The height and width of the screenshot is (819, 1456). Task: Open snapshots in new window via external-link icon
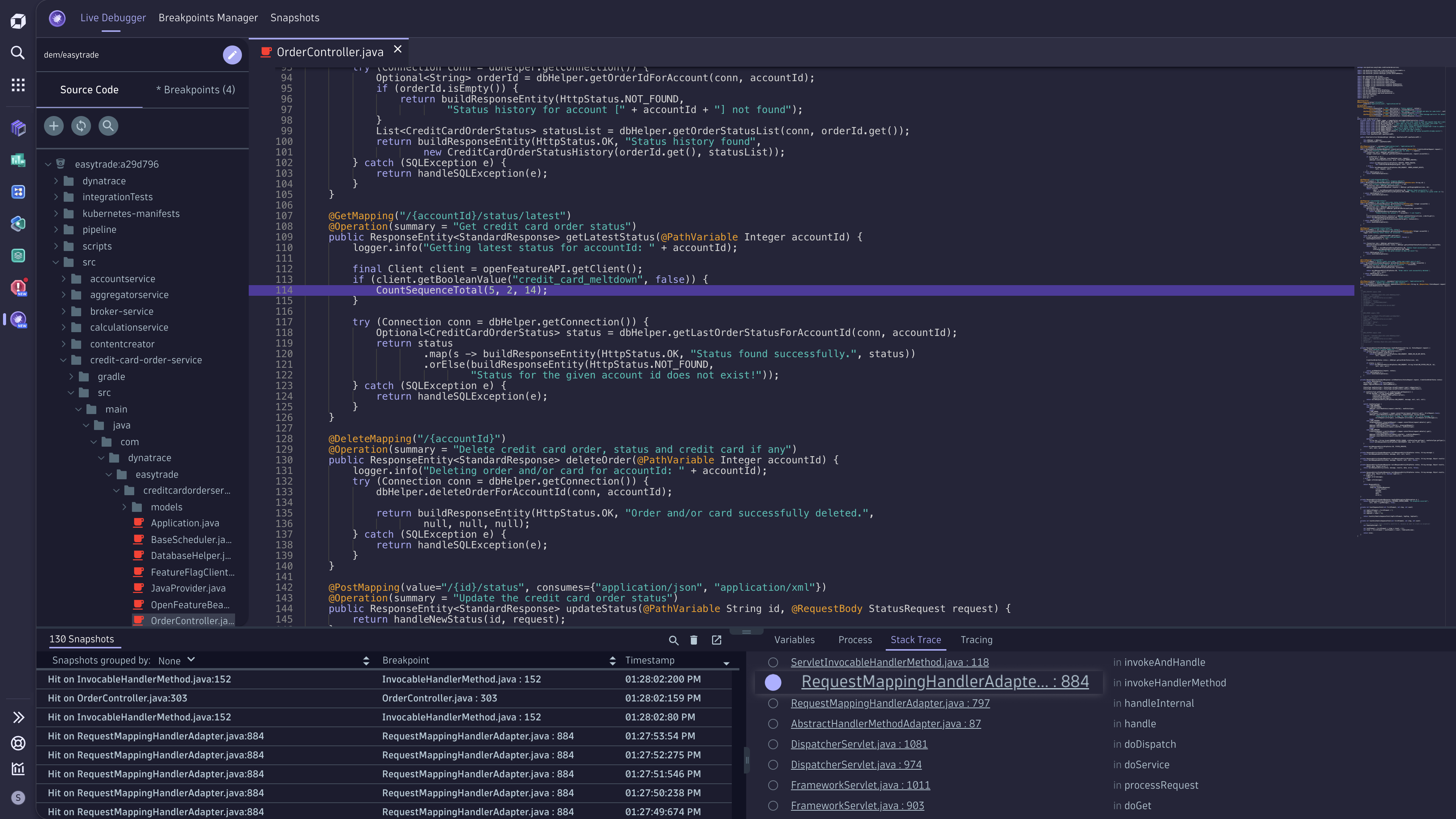(x=716, y=640)
